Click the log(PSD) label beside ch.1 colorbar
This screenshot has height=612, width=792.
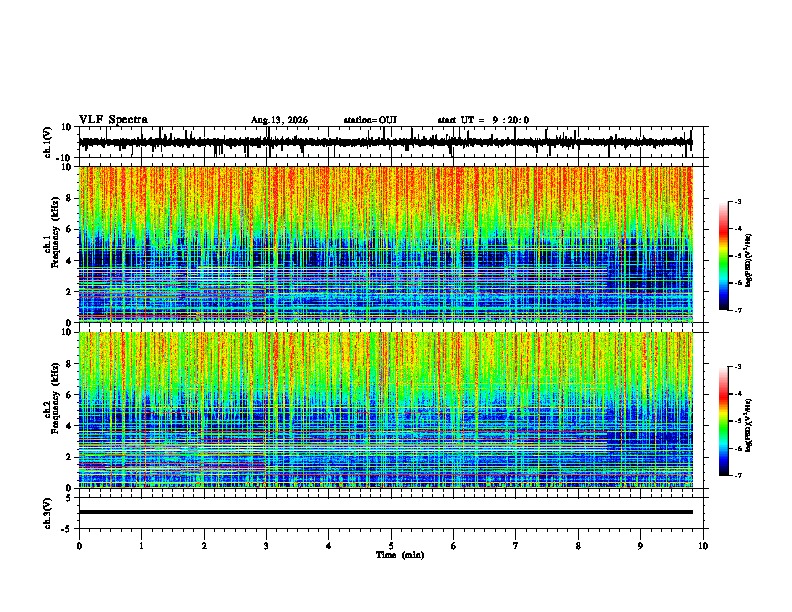coord(749,260)
